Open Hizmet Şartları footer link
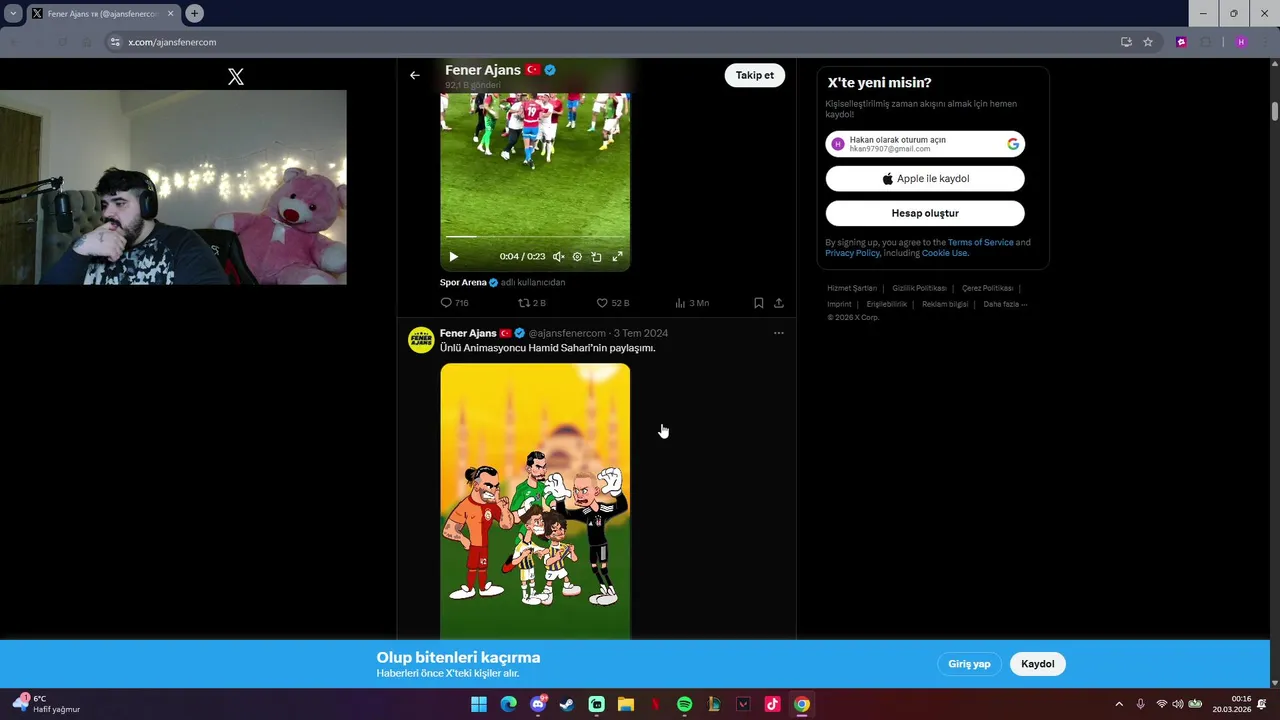 tap(852, 288)
